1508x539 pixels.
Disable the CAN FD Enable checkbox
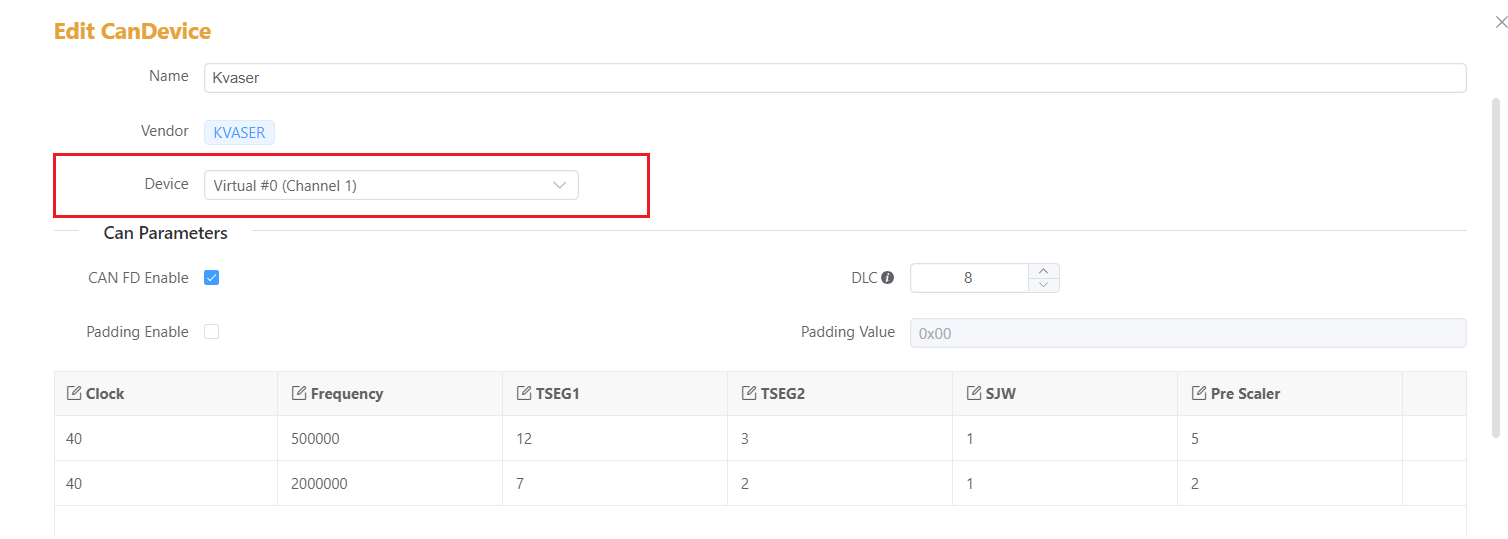coord(212,278)
